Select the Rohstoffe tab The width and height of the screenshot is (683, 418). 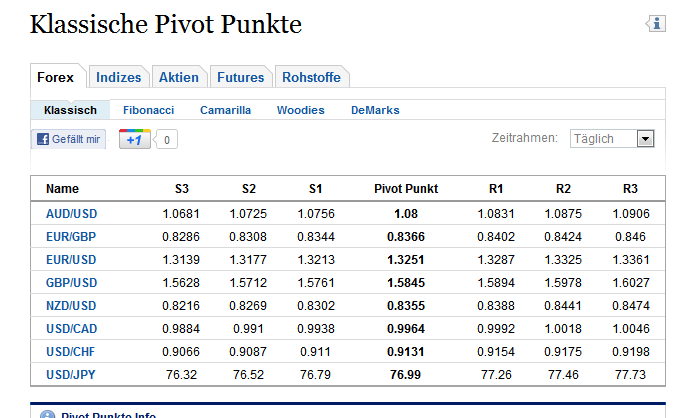[x=311, y=77]
